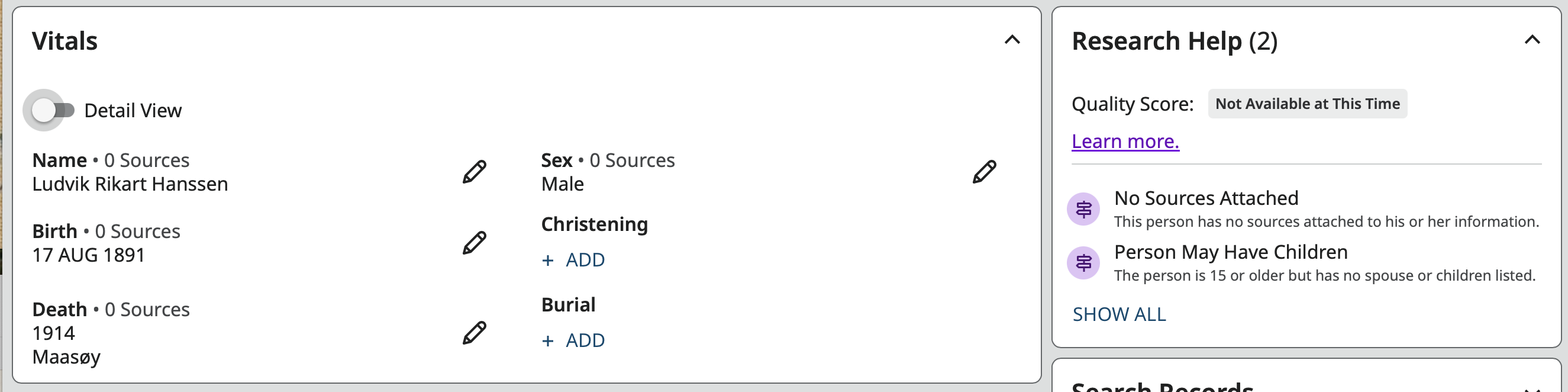
Task: Open the Death edit pencil icon
Action: click(x=474, y=332)
